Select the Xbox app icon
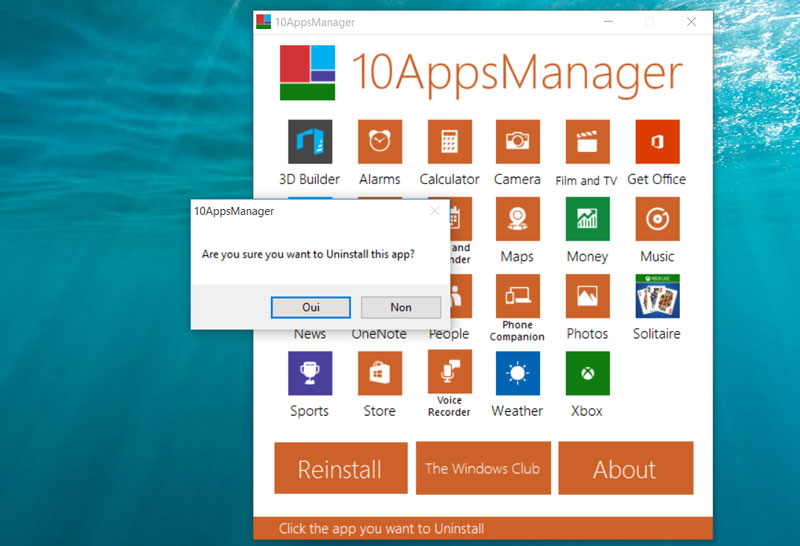800x546 pixels. (587, 373)
